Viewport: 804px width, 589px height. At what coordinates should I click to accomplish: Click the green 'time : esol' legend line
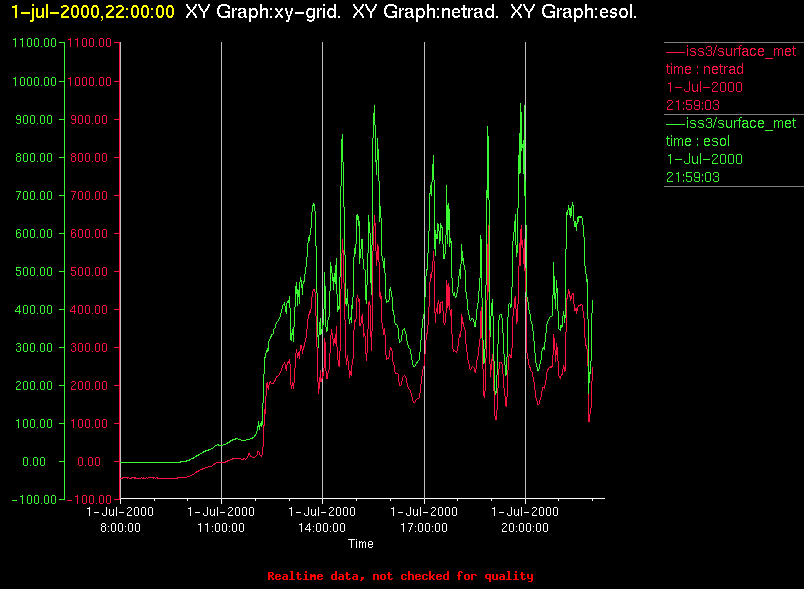coord(697,141)
